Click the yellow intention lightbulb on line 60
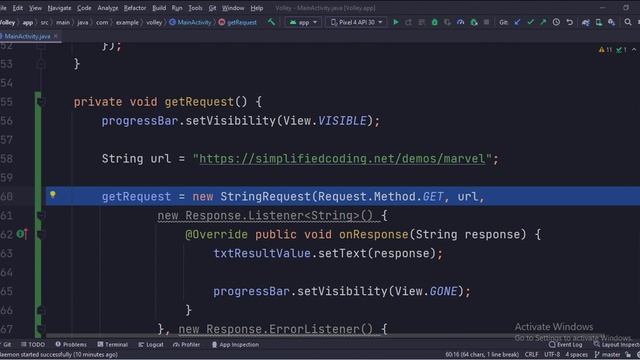This screenshot has height=360, width=640. [53, 195]
